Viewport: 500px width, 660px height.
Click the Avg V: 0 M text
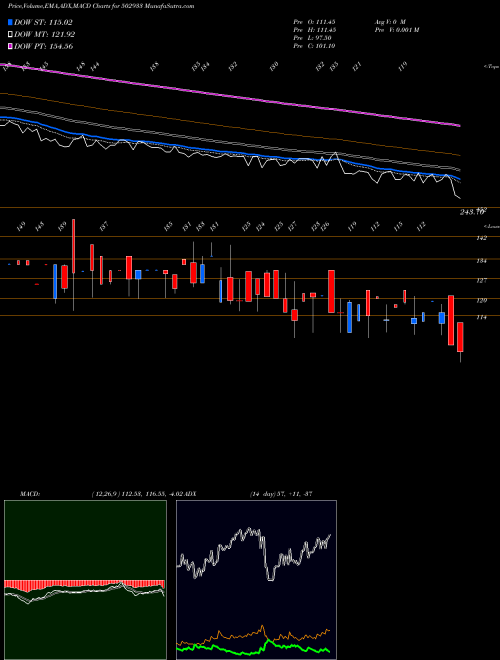(390, 21)
